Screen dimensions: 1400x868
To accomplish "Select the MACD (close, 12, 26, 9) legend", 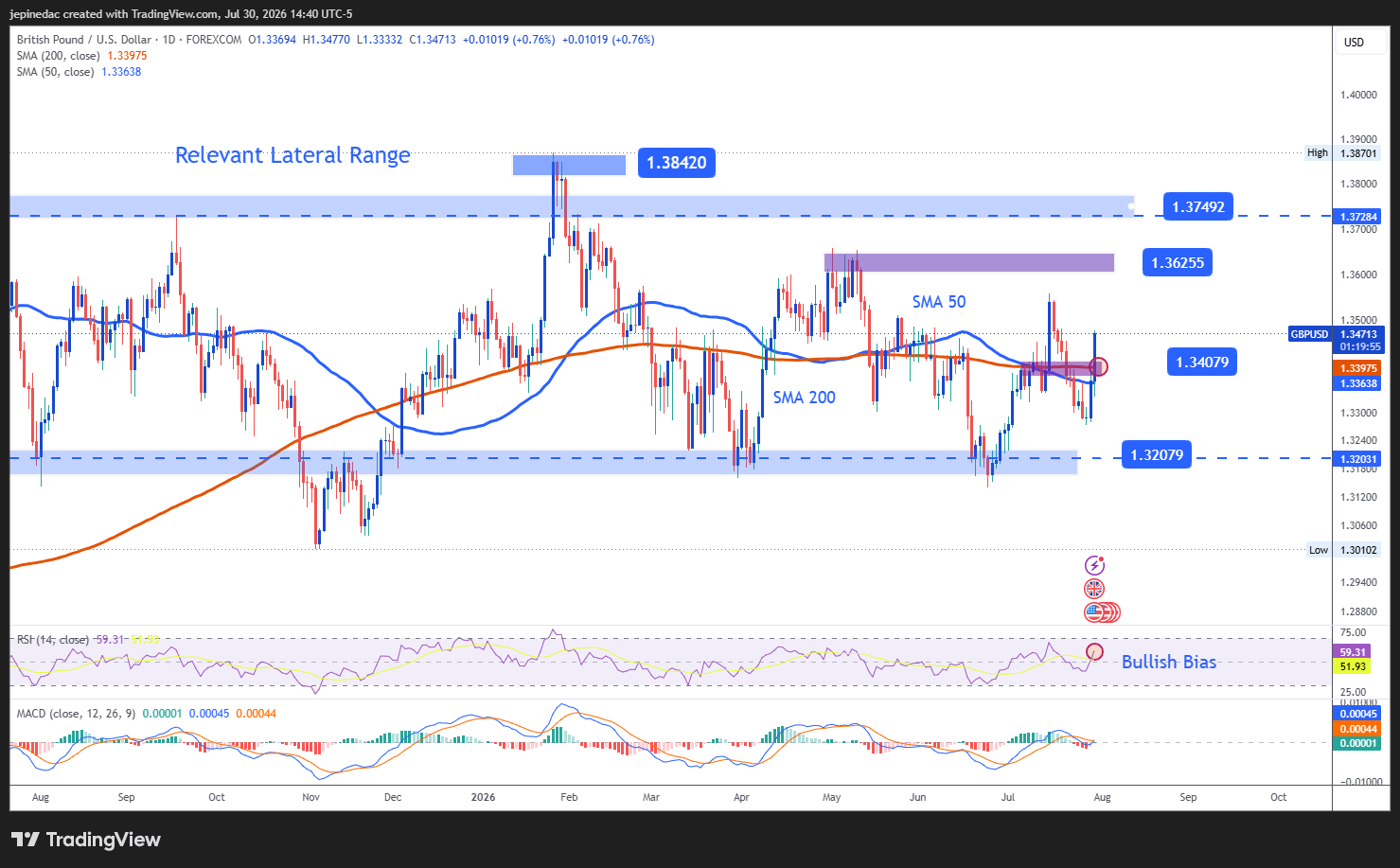I will click(x=76, y=713).
